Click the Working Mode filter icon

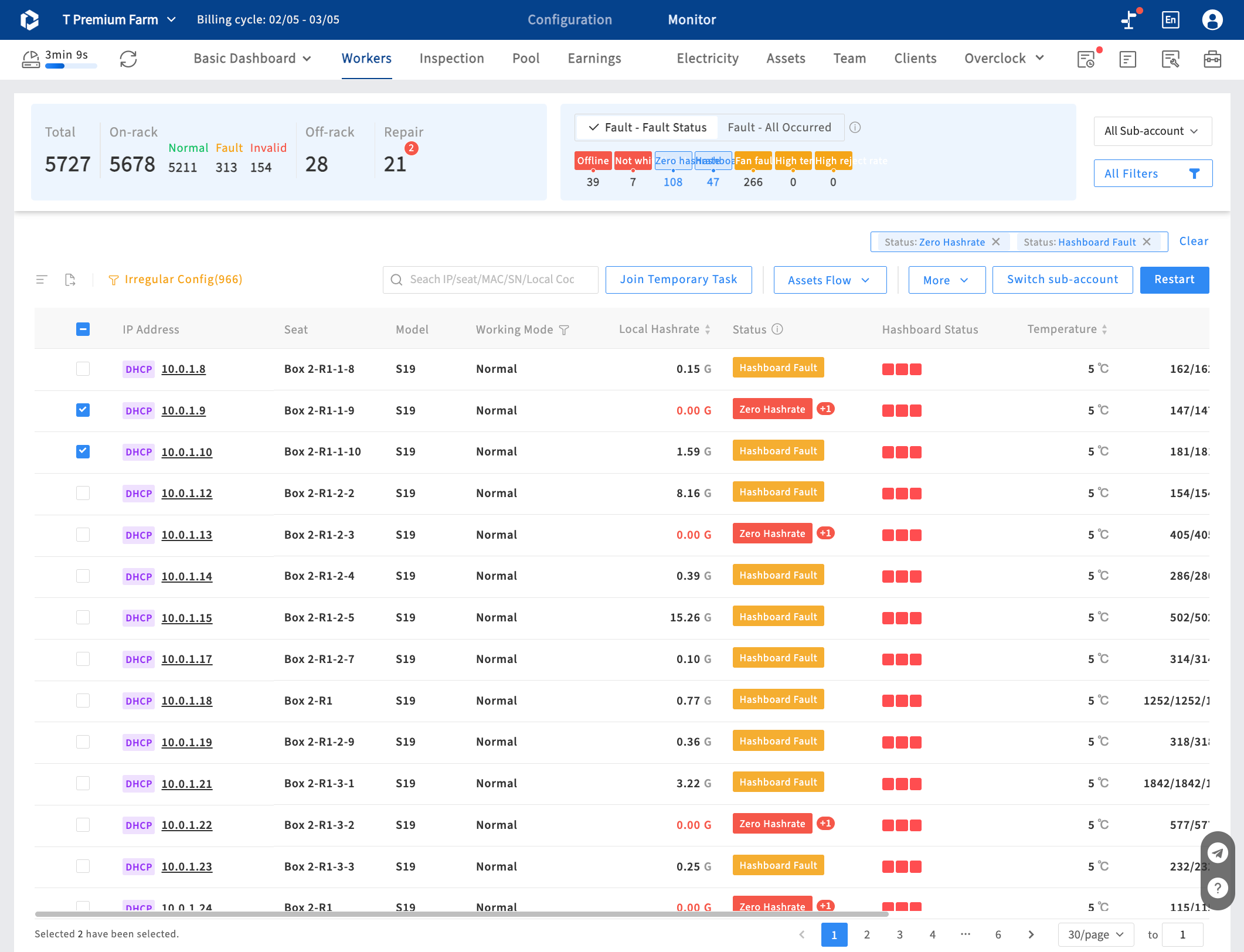564,330
